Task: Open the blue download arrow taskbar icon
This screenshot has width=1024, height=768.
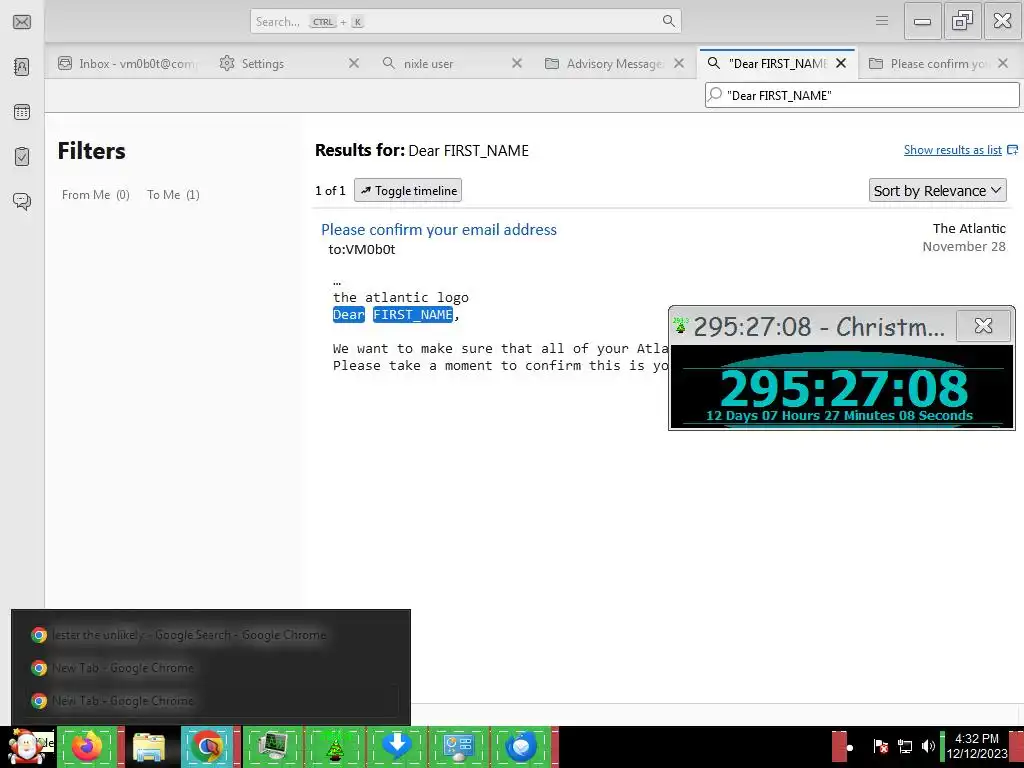Action: tap(397, 747)
